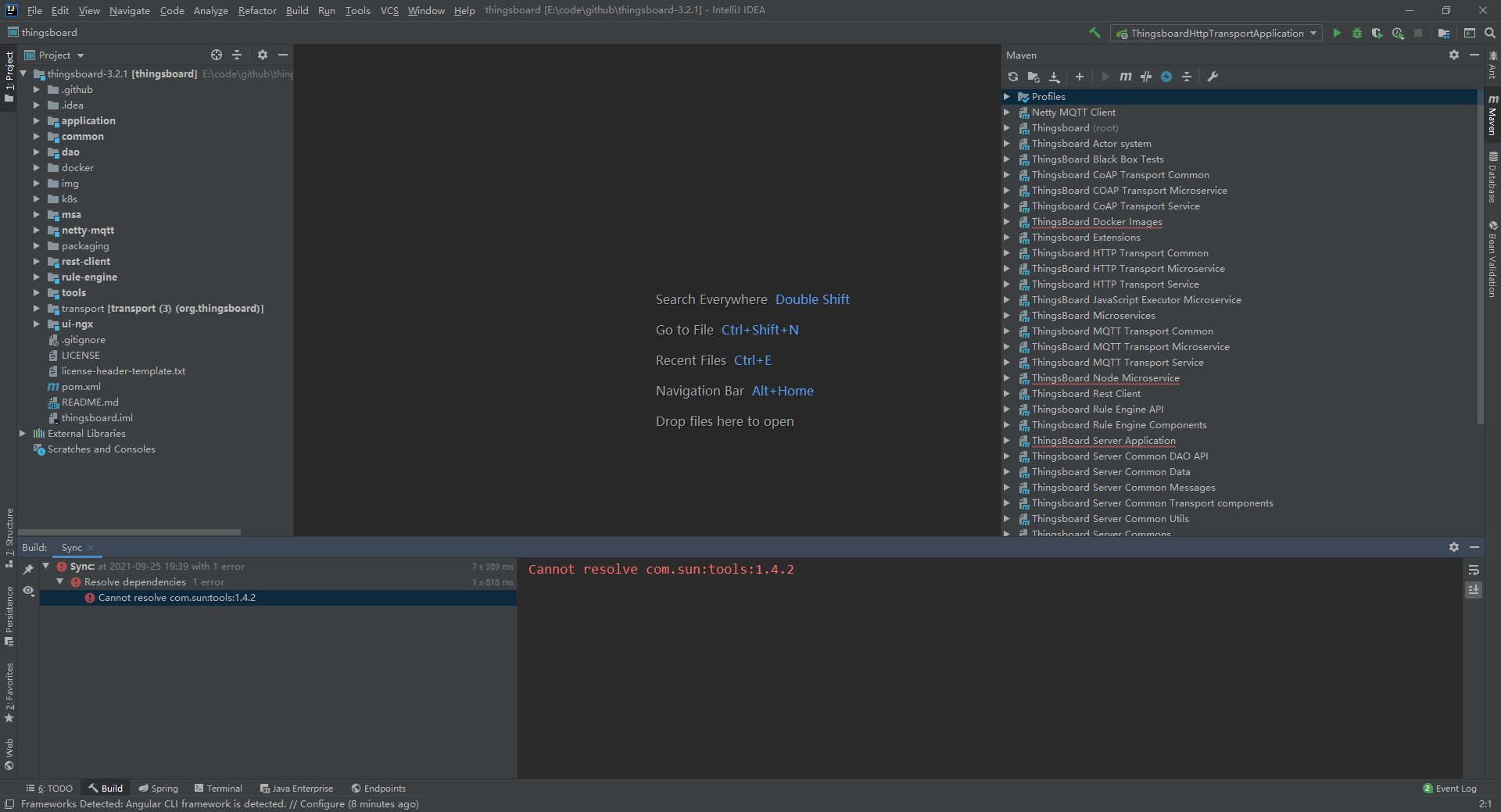Viewport: 1501px width, 812px height.
Task: Click the Build Project hammer icon
Action: pos(1094,33)
